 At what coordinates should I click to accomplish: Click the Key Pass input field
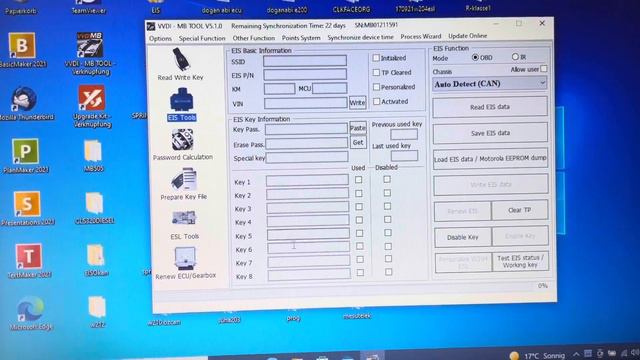pyautogui.click(x=307, y=129)
